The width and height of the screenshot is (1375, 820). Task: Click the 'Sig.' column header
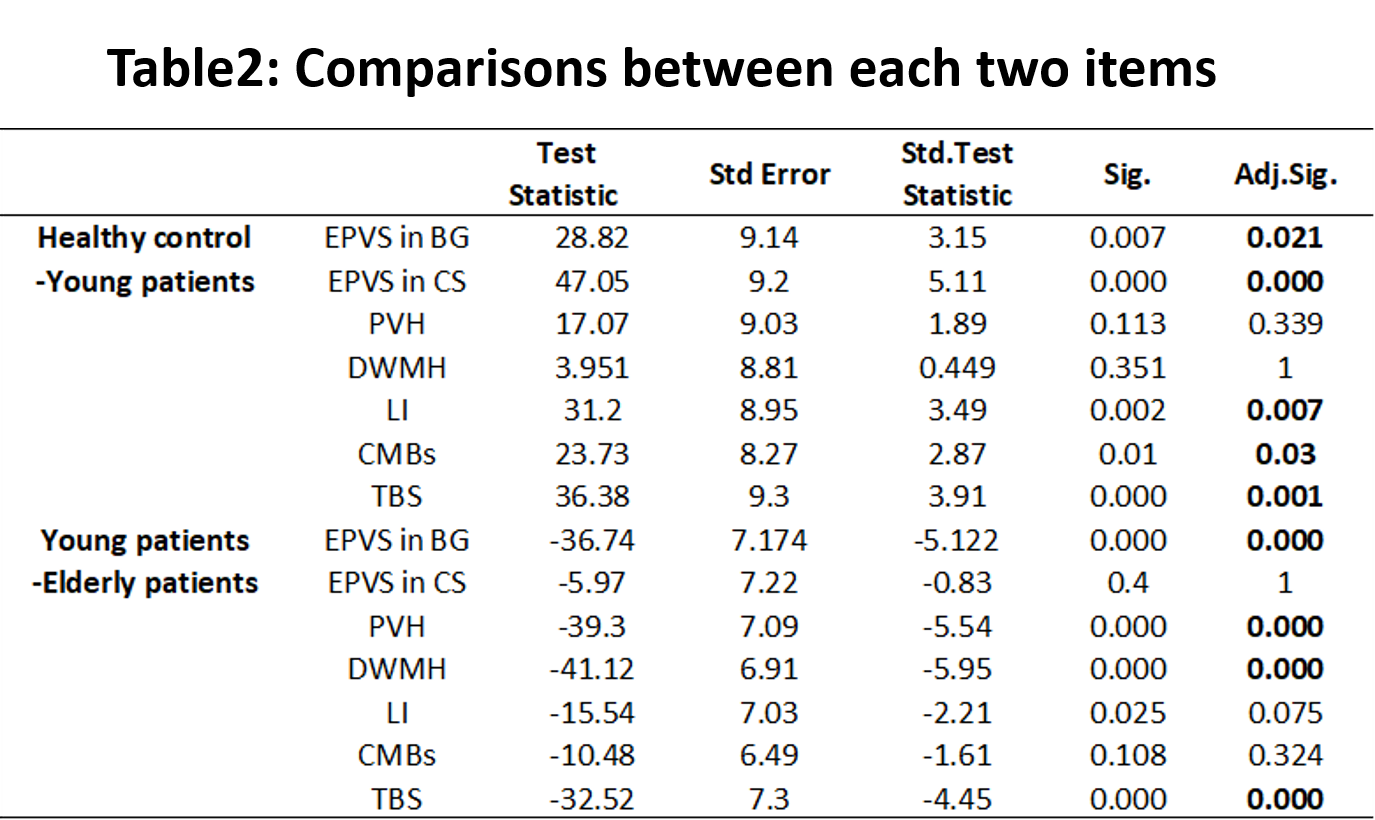pos(1127,175)
